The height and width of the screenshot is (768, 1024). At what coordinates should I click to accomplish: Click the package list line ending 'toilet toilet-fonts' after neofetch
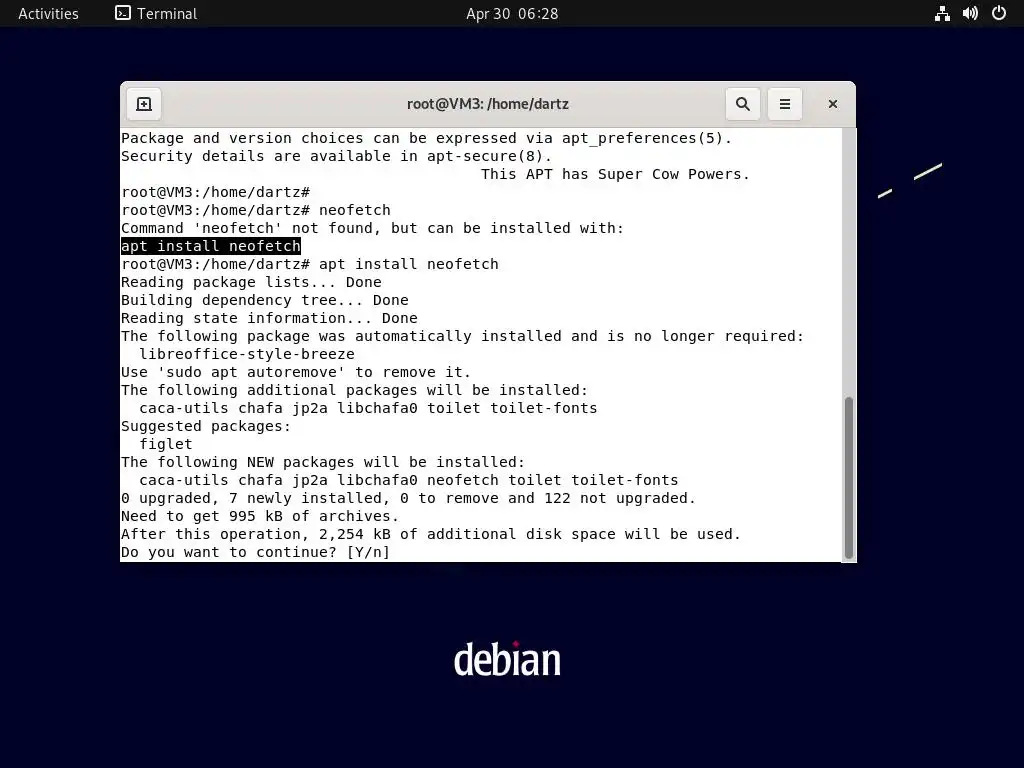click(x=409, y=480)
